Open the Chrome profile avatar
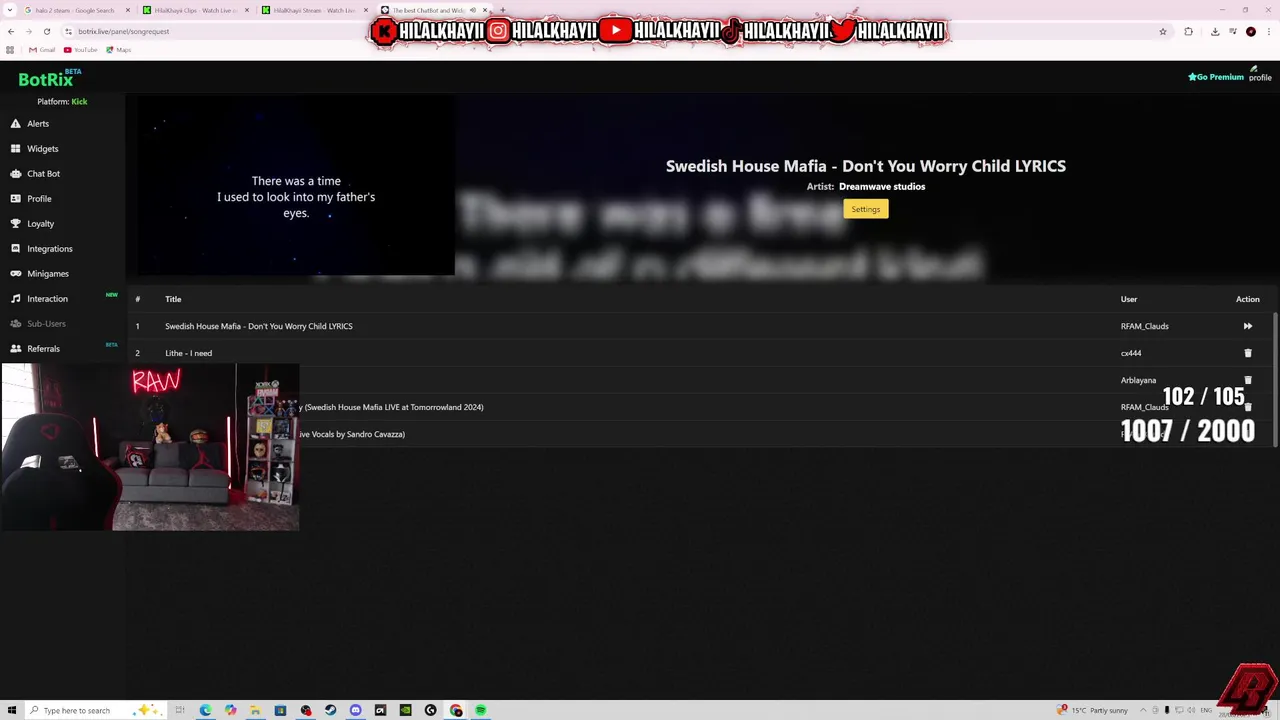The height and width of the screenshot is (720, 1280). point(1251,31)
